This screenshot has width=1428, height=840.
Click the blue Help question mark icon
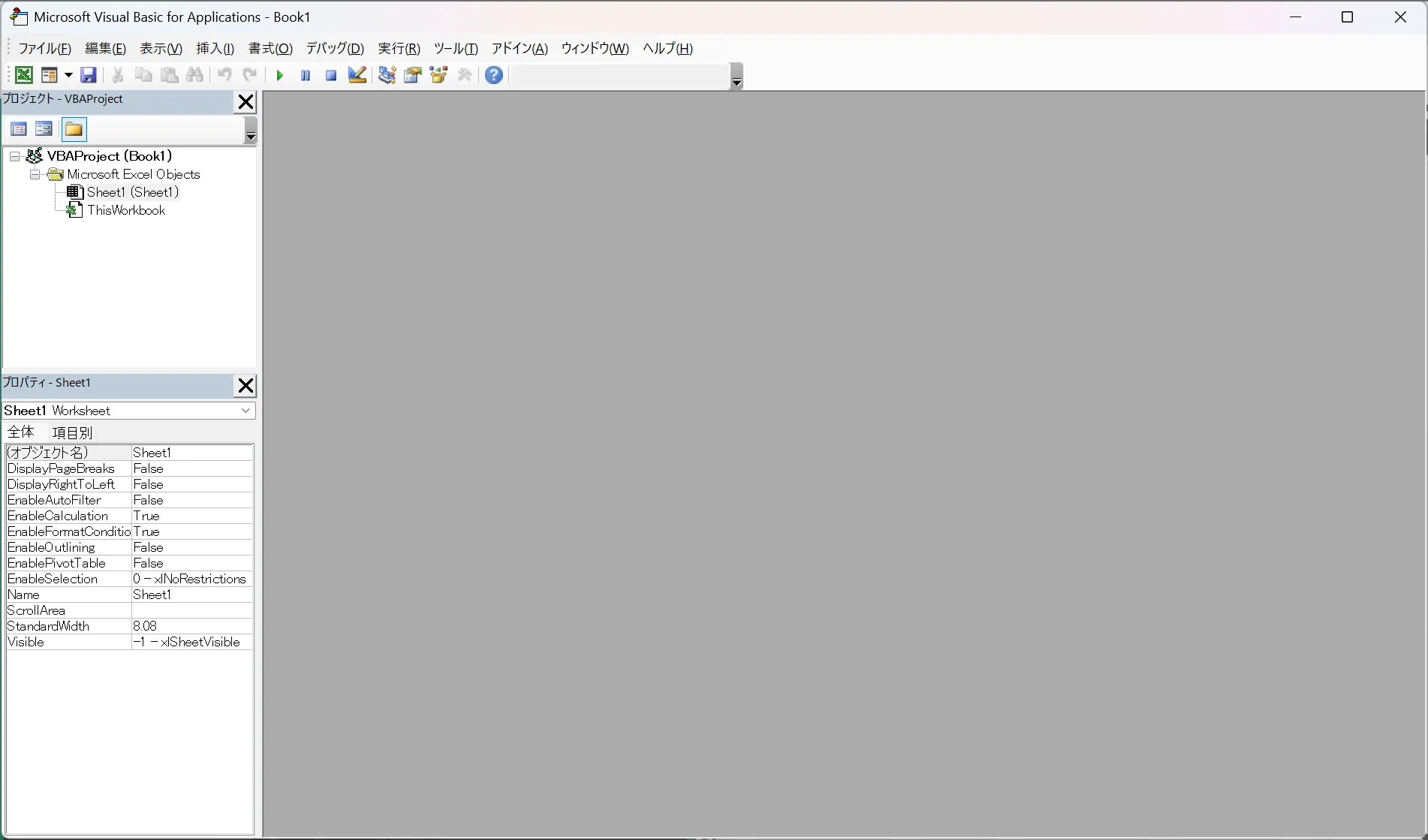tap(494, 75)
